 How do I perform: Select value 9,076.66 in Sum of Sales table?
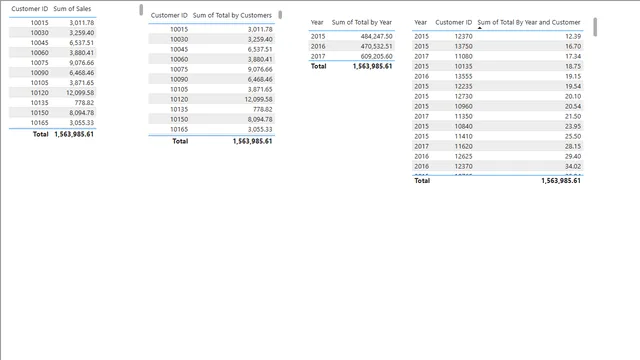click(x=82, y=63)
